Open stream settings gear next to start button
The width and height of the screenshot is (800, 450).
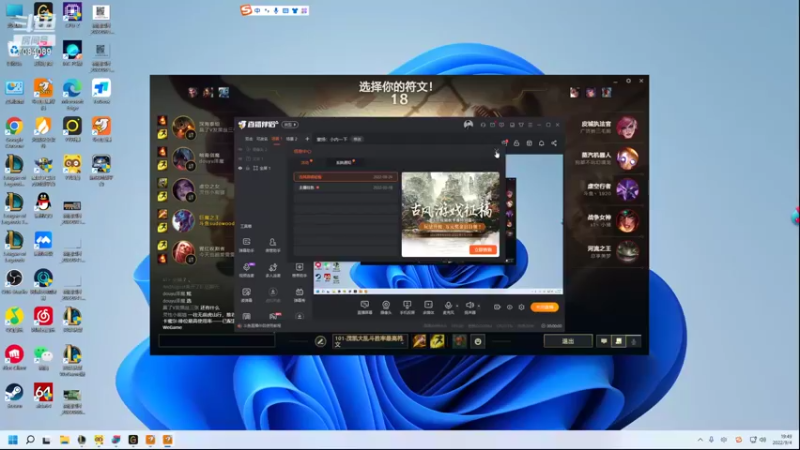[521, 307]
